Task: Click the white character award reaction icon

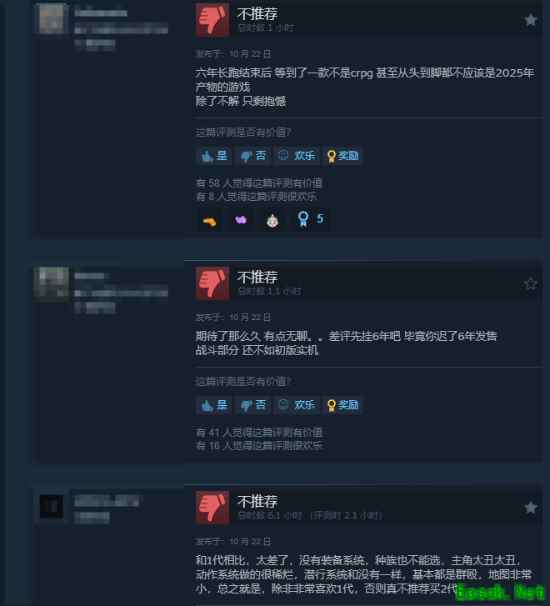Action: [272, 221]
